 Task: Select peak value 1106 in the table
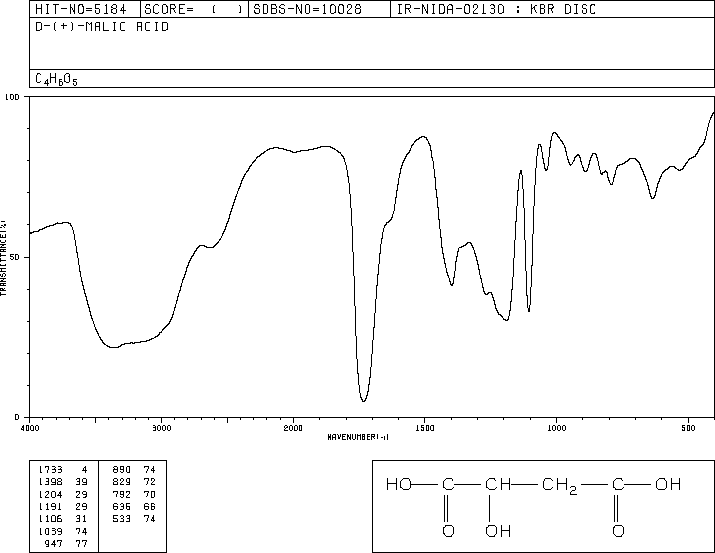point(51,519)
